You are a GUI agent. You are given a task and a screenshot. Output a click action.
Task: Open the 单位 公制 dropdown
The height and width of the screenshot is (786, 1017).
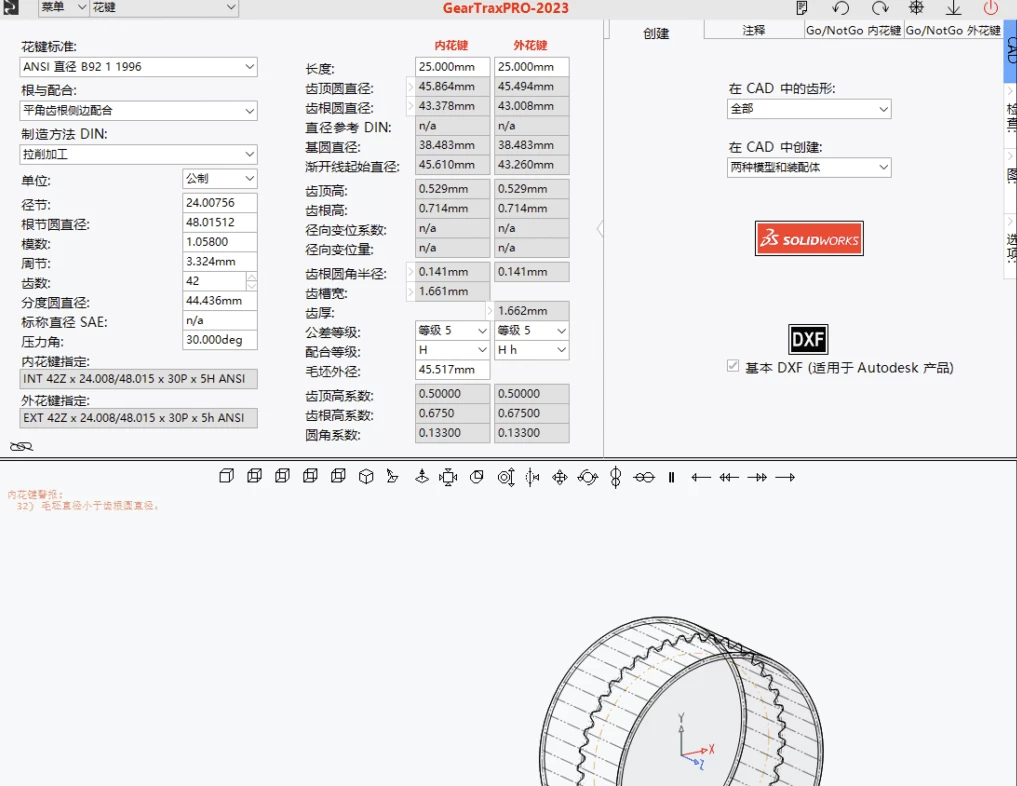220,179
